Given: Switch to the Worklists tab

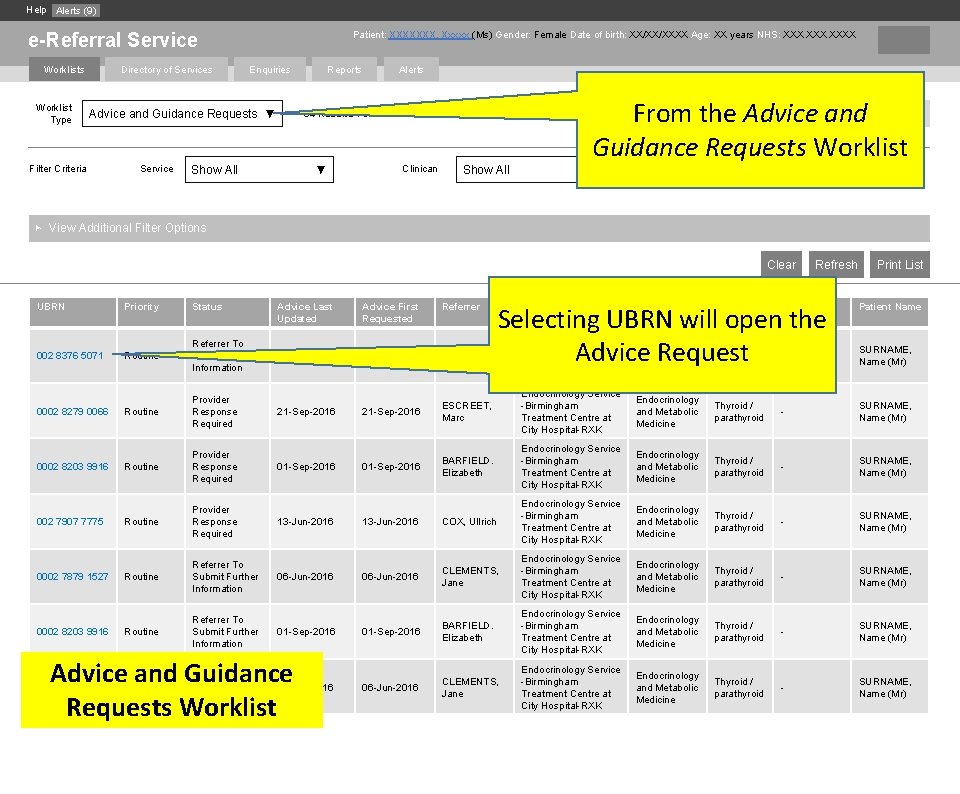Looking at the screenshot, I should click(64, 69).
